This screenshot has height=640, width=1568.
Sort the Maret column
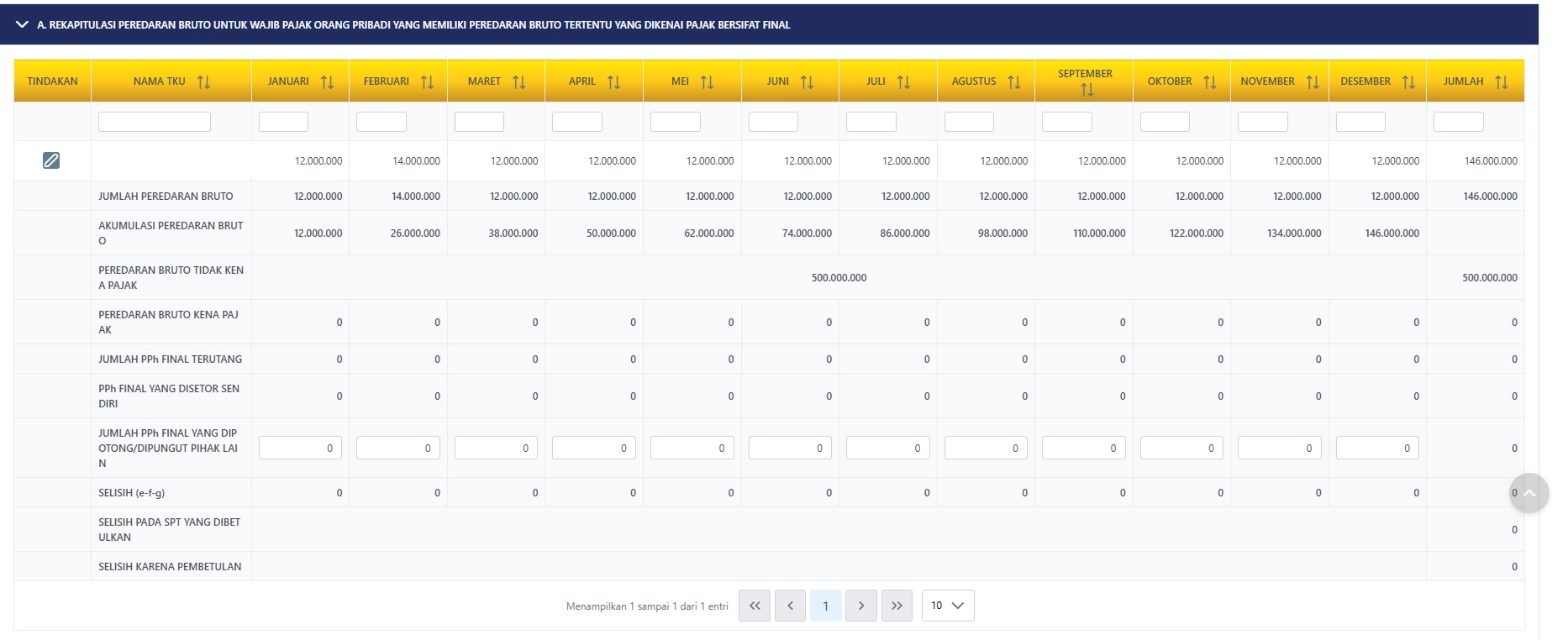[518, 81]
